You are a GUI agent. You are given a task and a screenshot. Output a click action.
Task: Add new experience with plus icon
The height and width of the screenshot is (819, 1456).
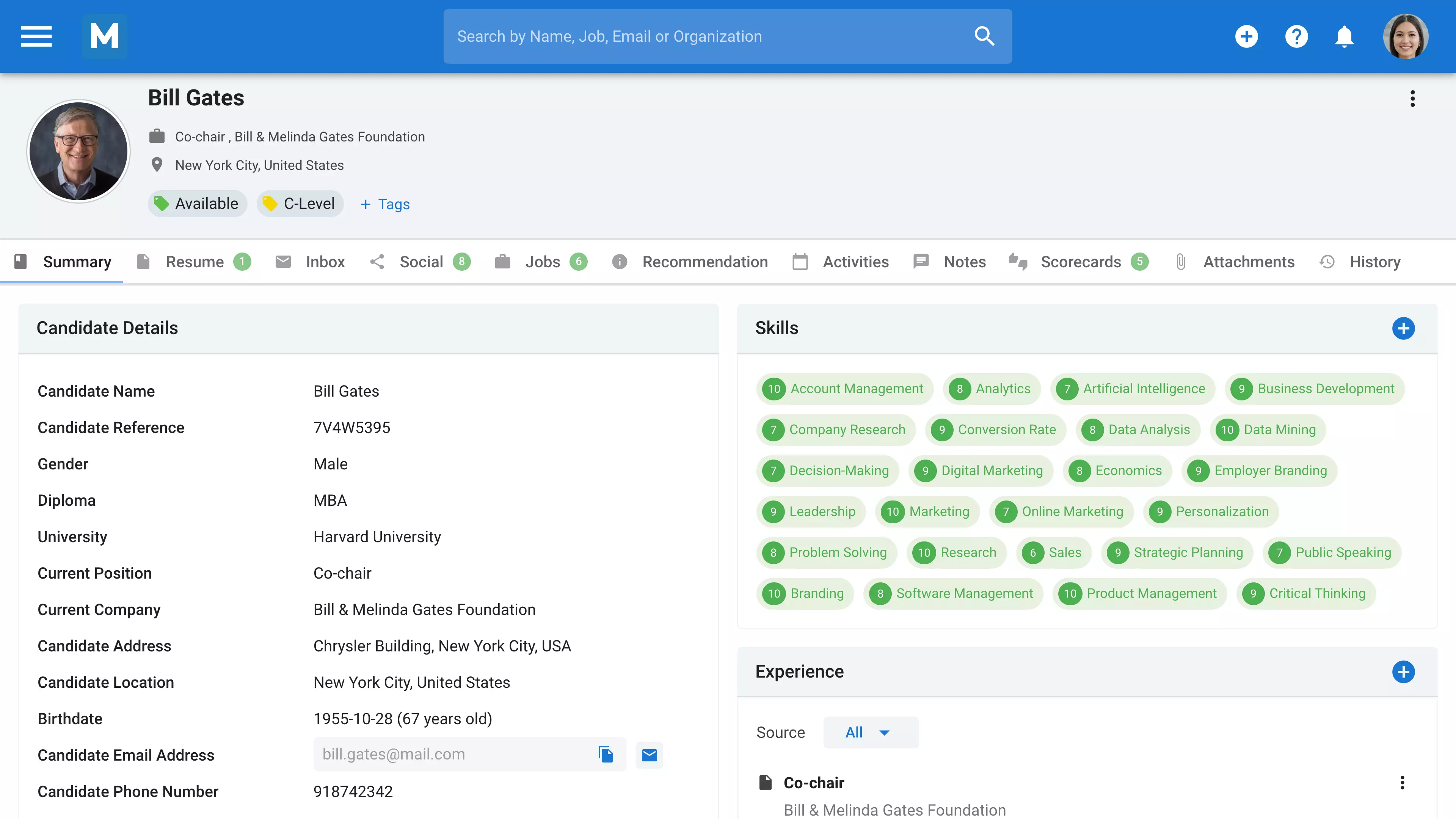[1403, 672]
